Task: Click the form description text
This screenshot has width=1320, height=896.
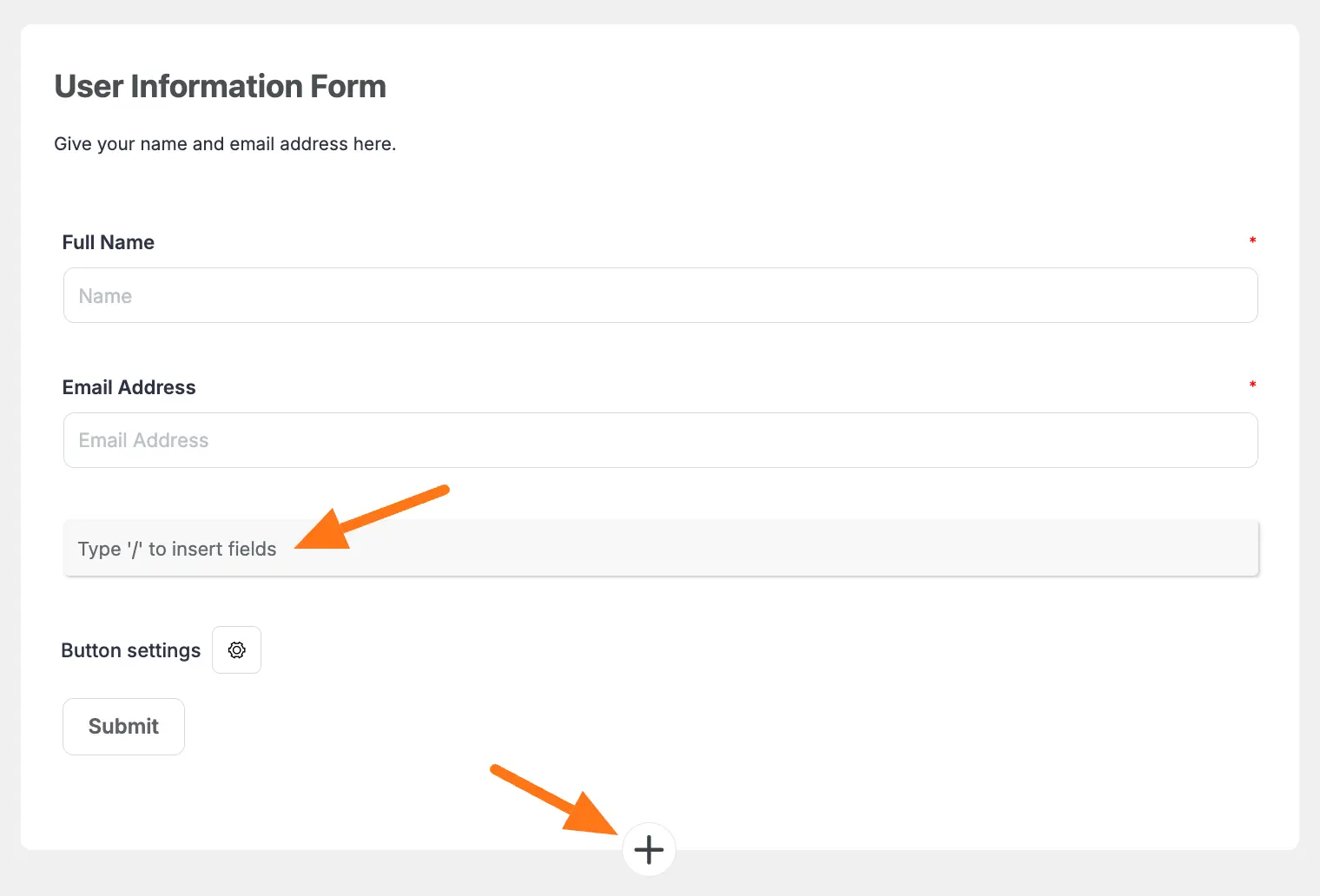Action: pyautogui.click(x=225, y=143)
